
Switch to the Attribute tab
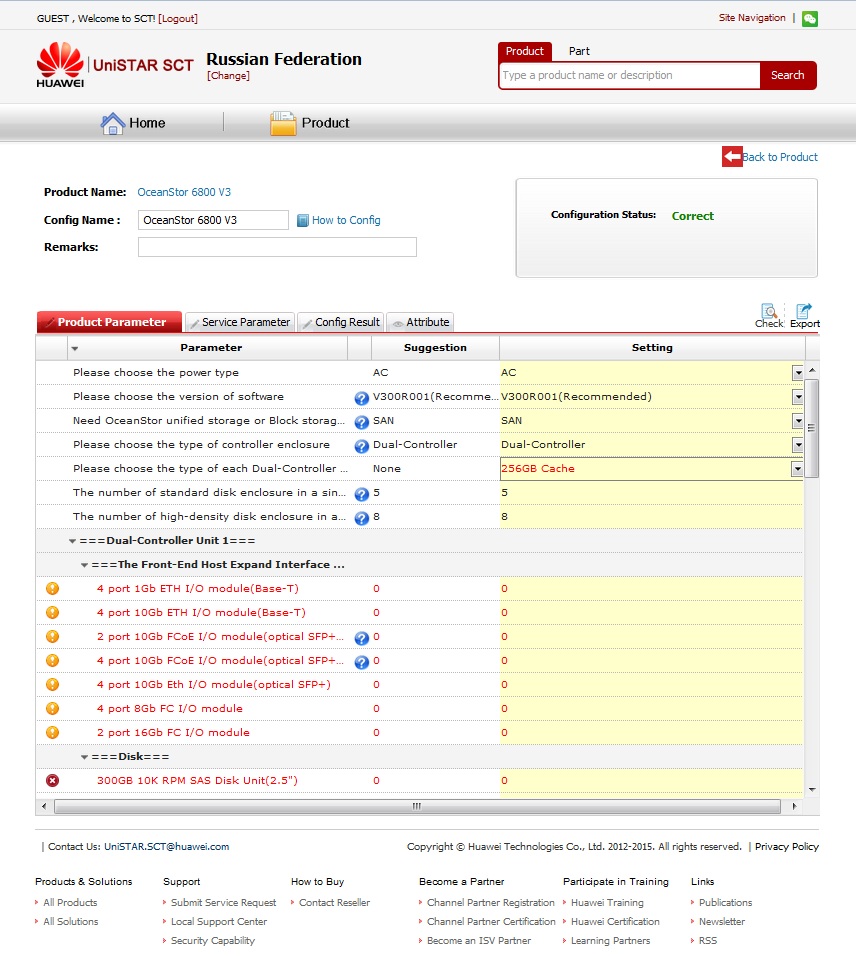click(x=421, y=322)
